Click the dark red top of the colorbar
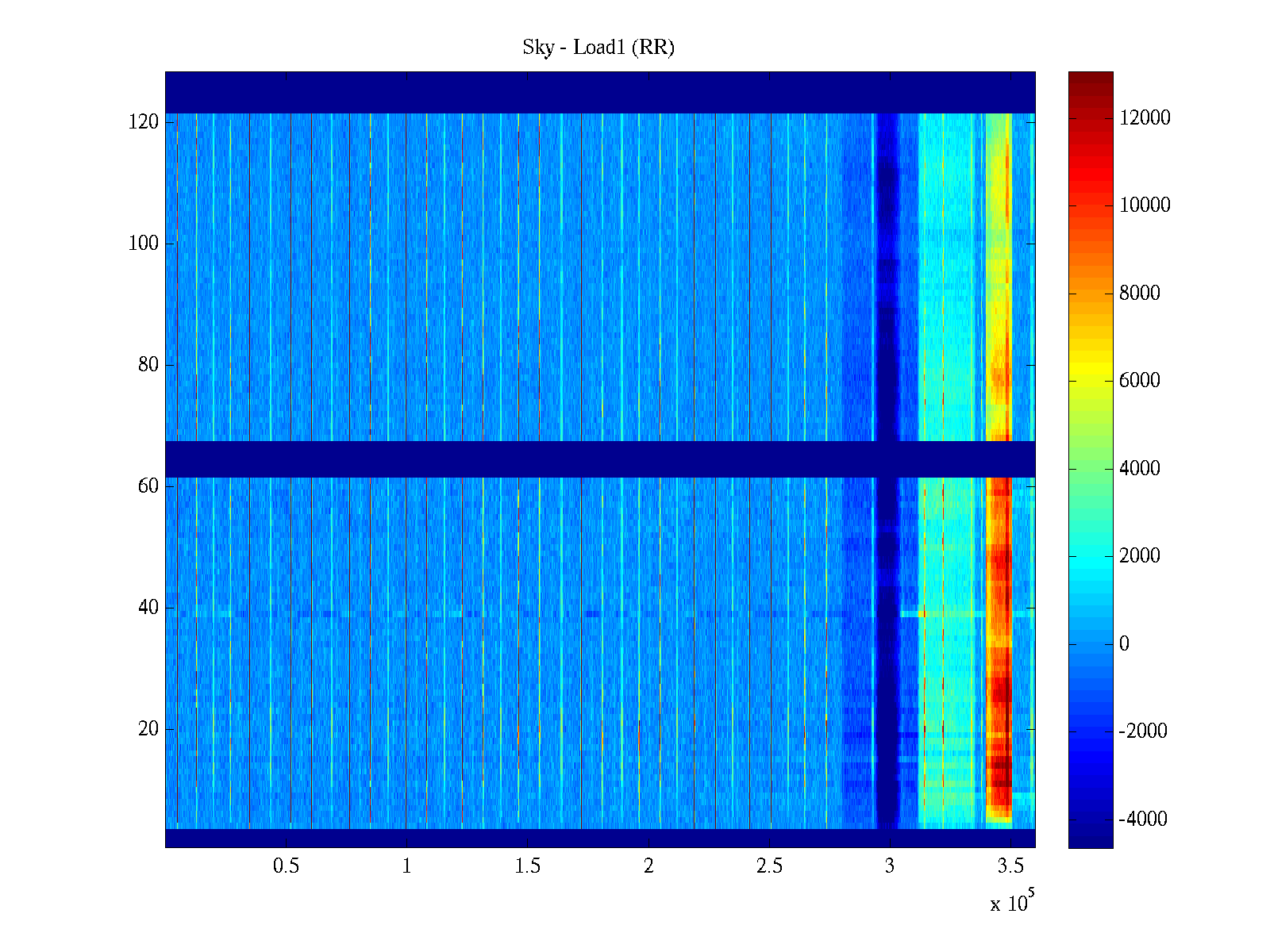Screen dimensions: 1270x952 [1090, 79]
